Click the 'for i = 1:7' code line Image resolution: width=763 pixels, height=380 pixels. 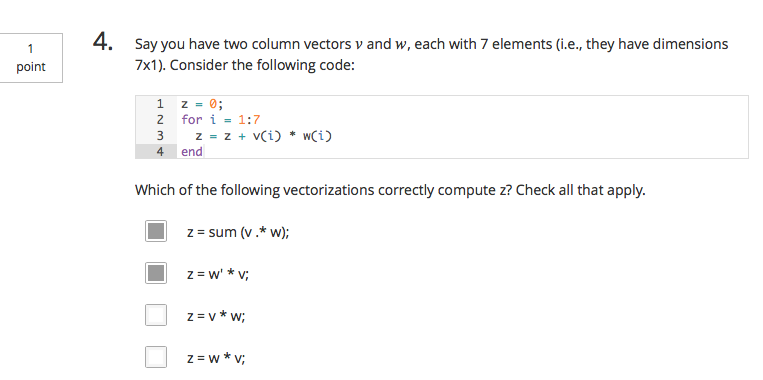[221, 120]
